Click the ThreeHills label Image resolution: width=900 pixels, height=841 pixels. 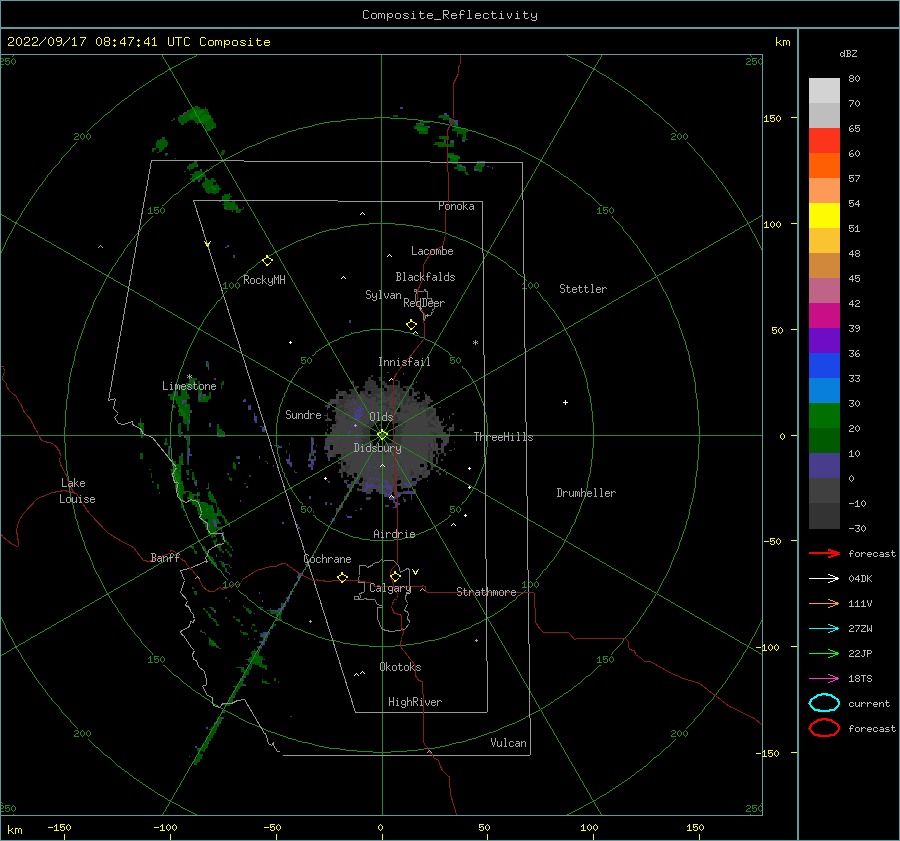point(503,437)
